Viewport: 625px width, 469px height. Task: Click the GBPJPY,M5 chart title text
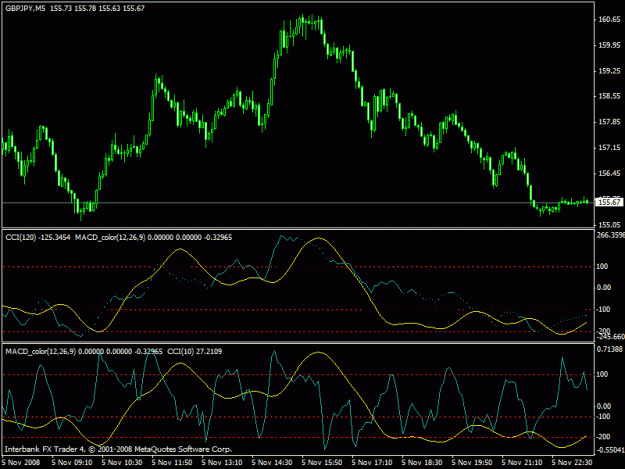(25, 8)
